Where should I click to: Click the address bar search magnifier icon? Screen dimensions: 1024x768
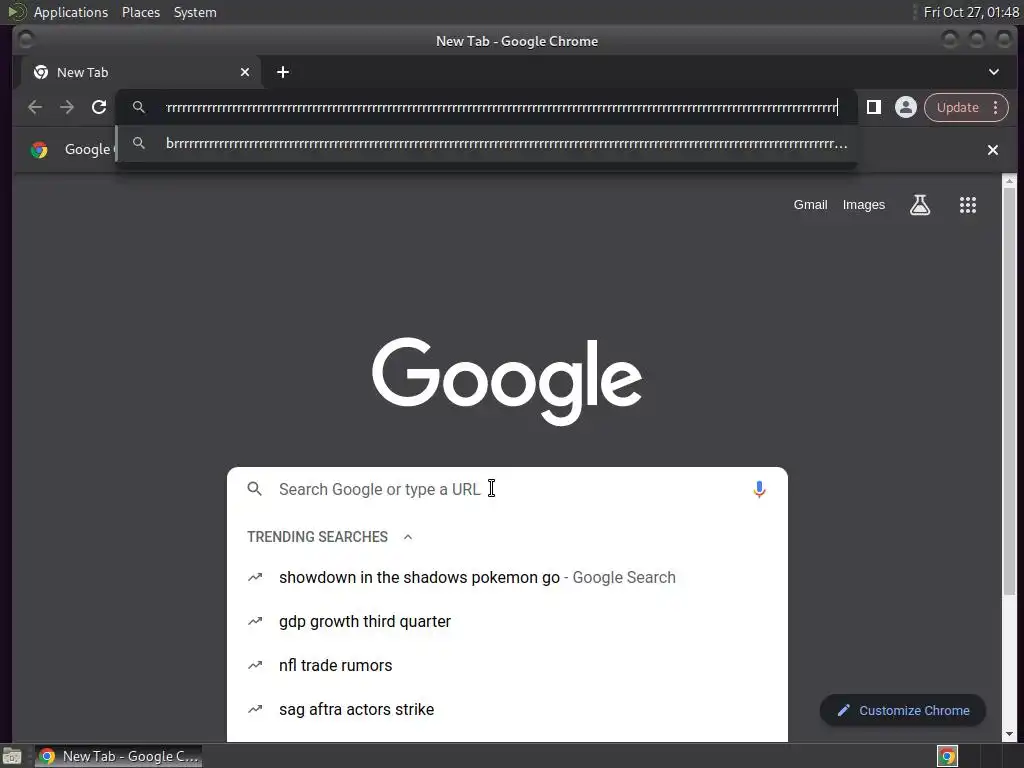click(x=138, y=107)
